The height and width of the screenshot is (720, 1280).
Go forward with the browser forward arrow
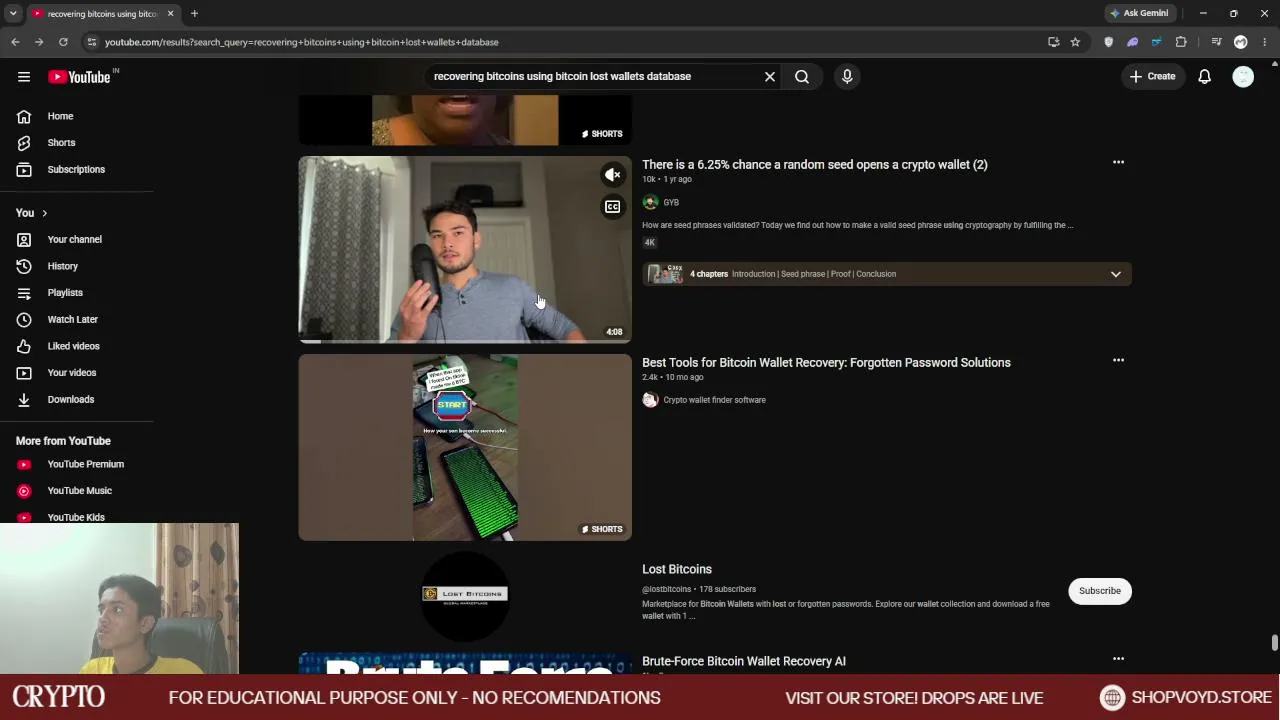pyautogui.click(x=39, y=42)
